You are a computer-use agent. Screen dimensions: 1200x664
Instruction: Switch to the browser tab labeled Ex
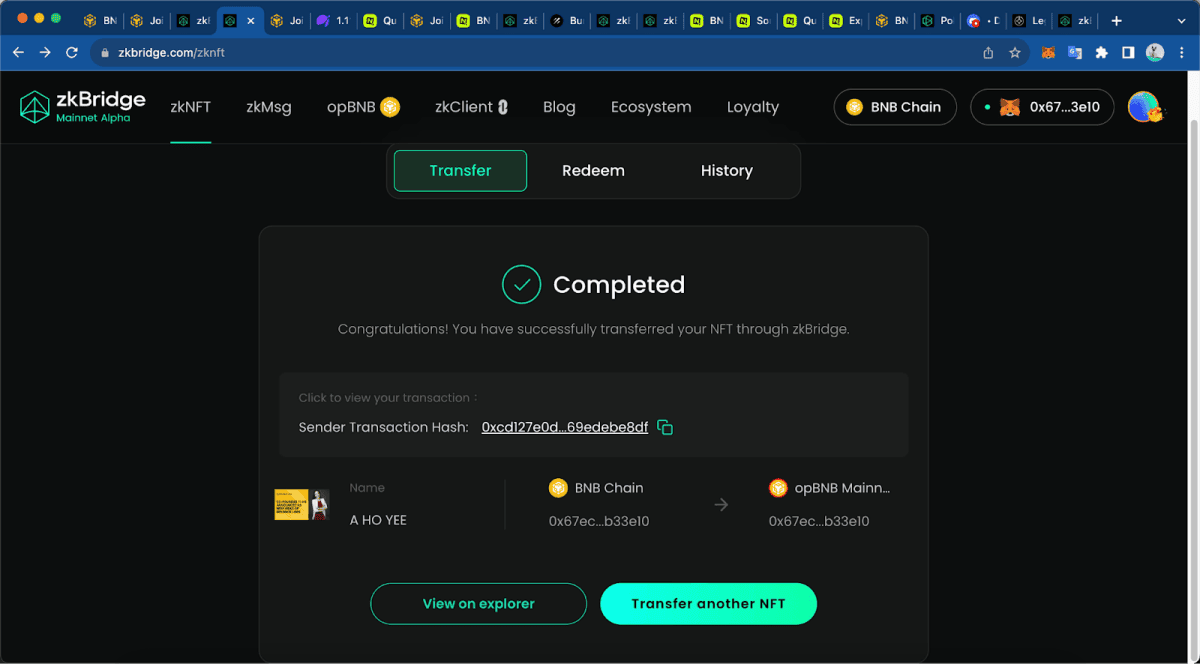pos(846,20)
